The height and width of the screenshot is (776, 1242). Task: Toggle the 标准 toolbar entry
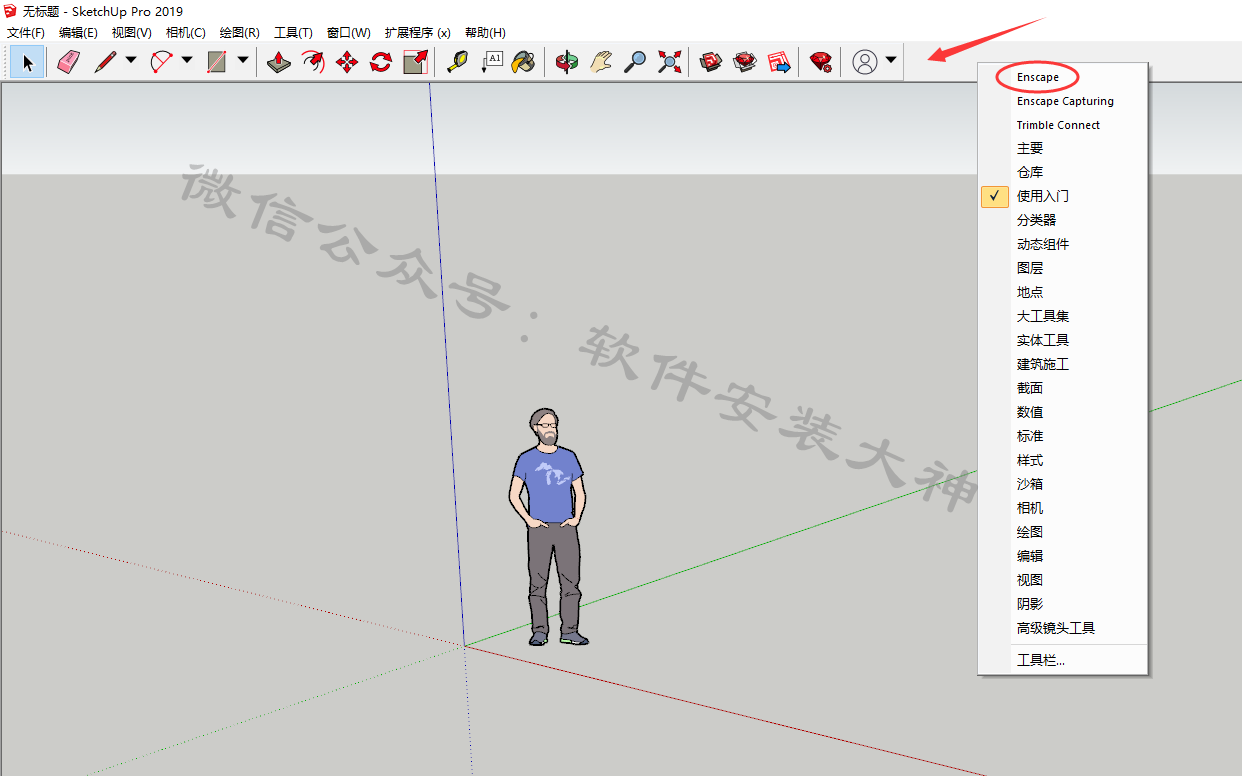pyautogui.click(x=1063, y=436)
